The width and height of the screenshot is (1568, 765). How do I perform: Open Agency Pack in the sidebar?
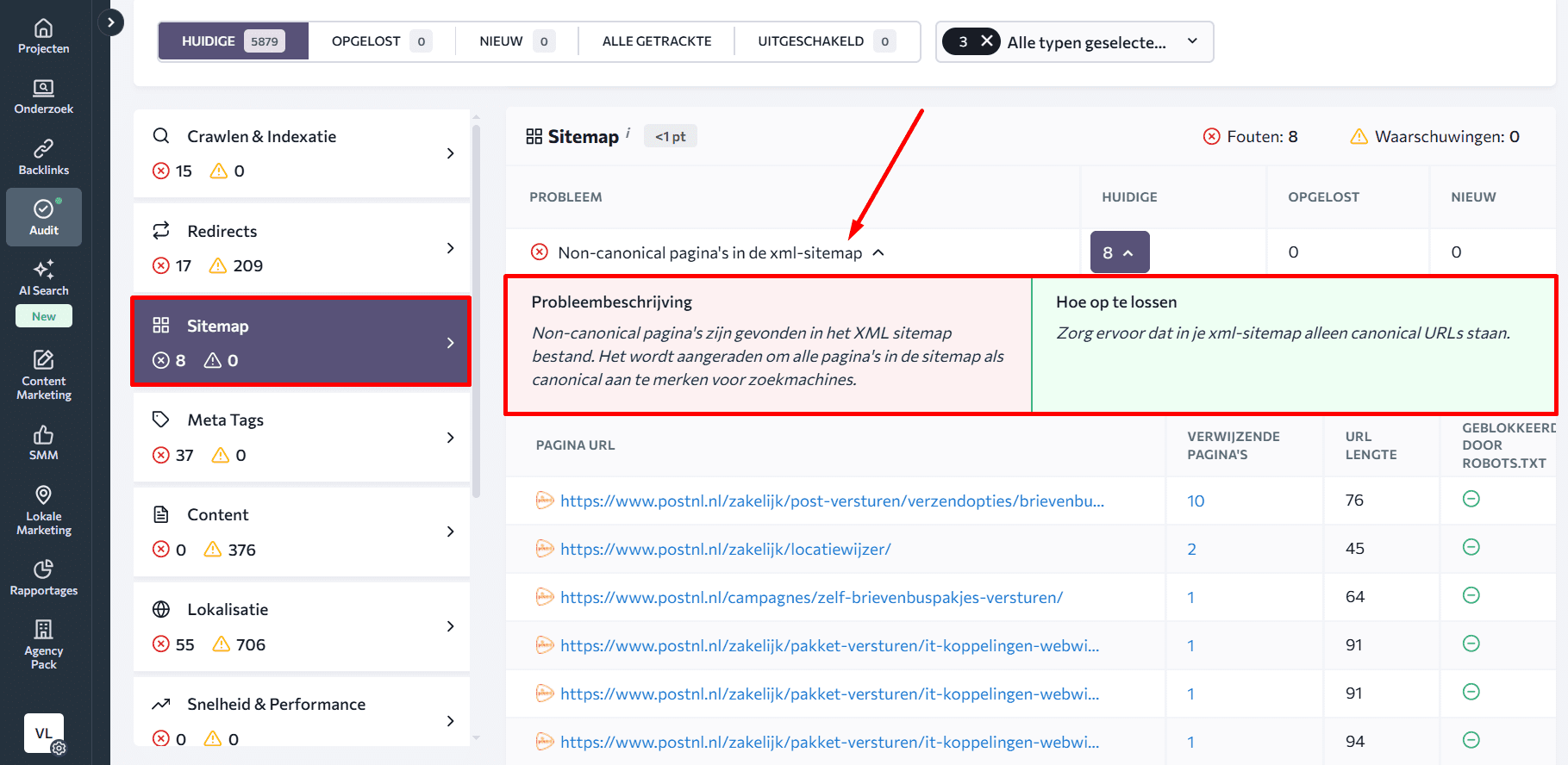(44, 644)
